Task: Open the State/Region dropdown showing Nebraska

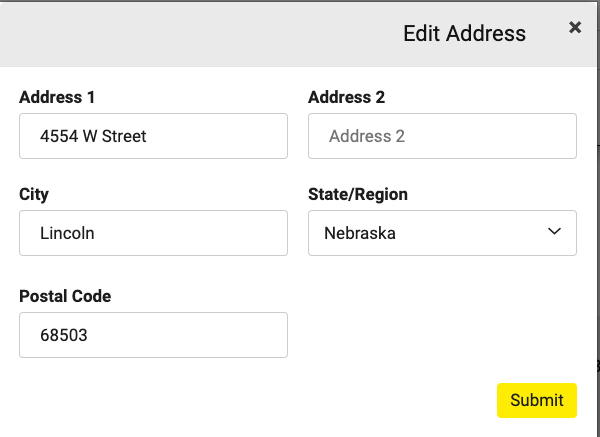Action: point(442,233)
